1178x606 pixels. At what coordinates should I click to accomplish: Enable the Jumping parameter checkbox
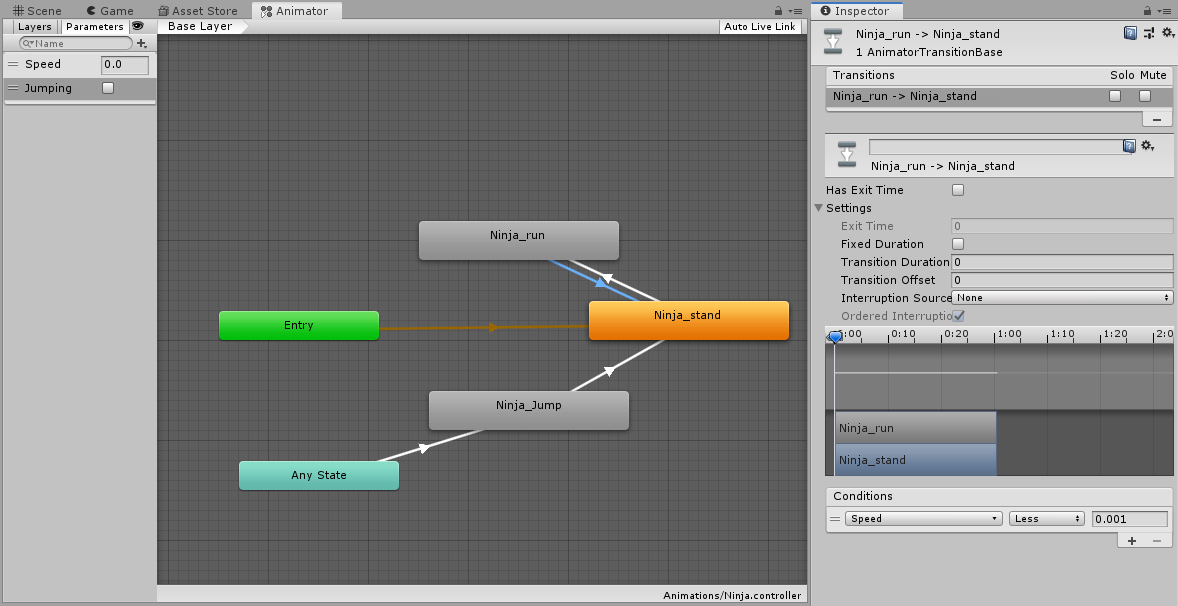pyautogui.click(x=108, y=88)
